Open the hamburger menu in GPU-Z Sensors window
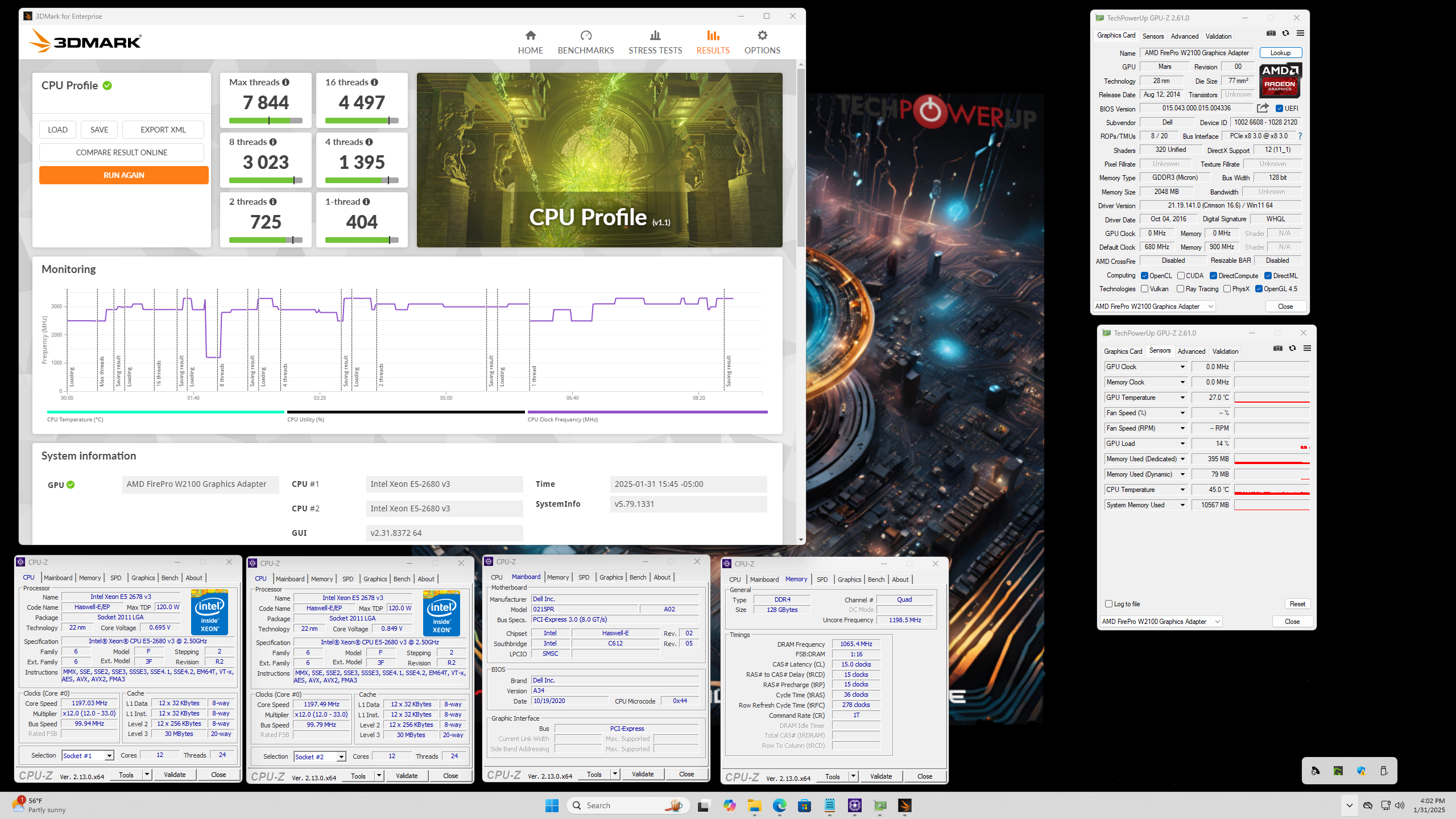This screenshot has height=819, width=1456. point(1307,349)
